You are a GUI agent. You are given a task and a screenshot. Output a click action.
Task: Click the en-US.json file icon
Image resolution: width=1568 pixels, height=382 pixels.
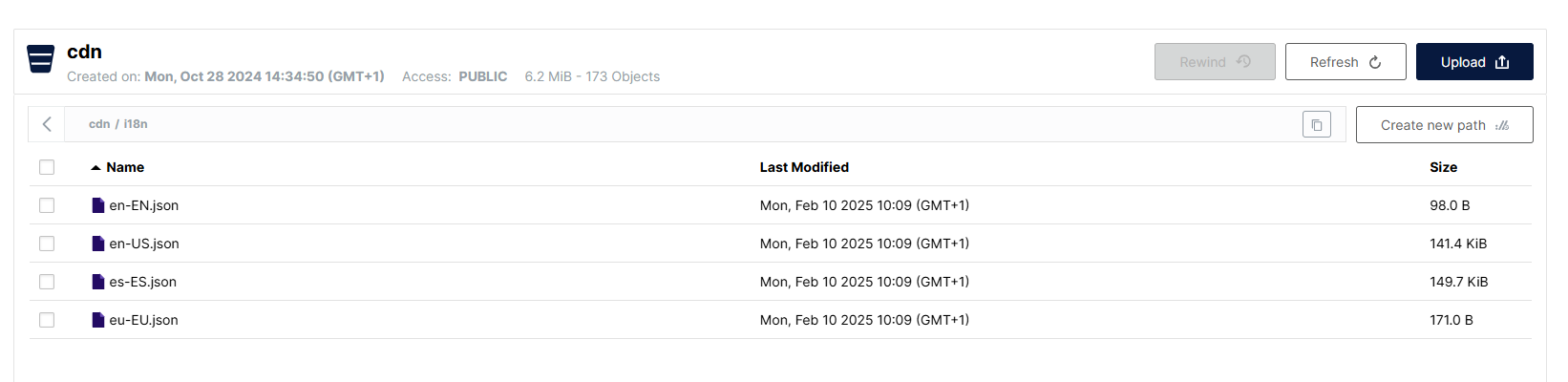pyautogui.click(x=97, y=244)
